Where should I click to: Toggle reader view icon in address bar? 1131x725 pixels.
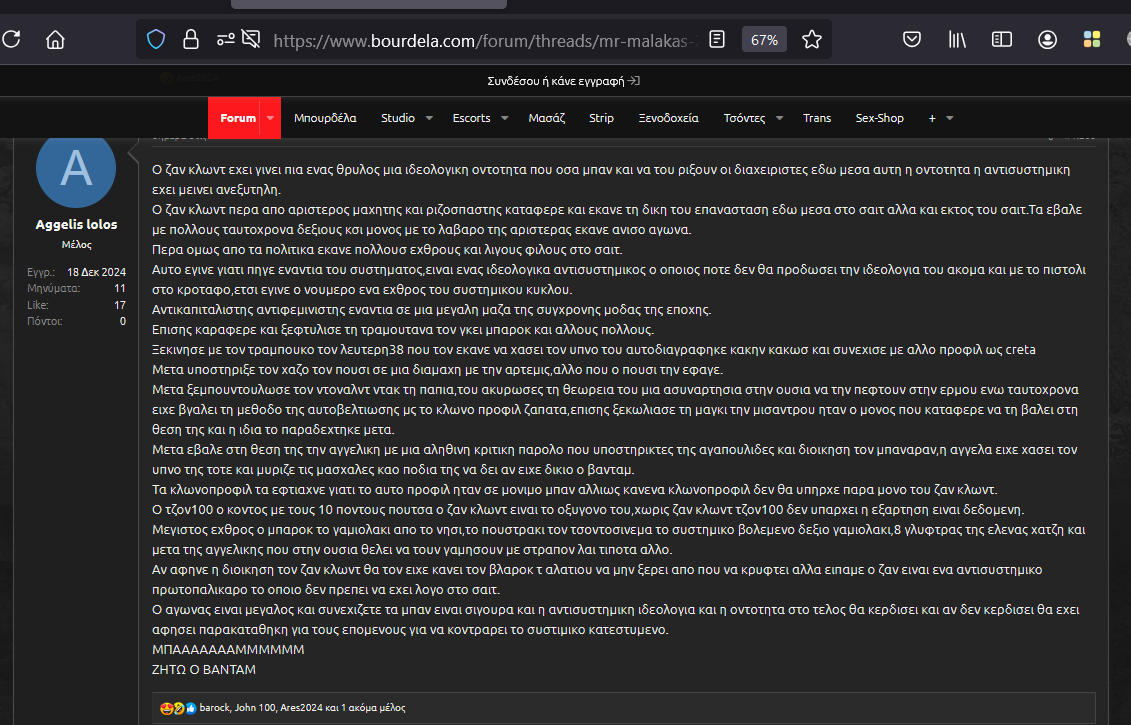tap(717, 40)
